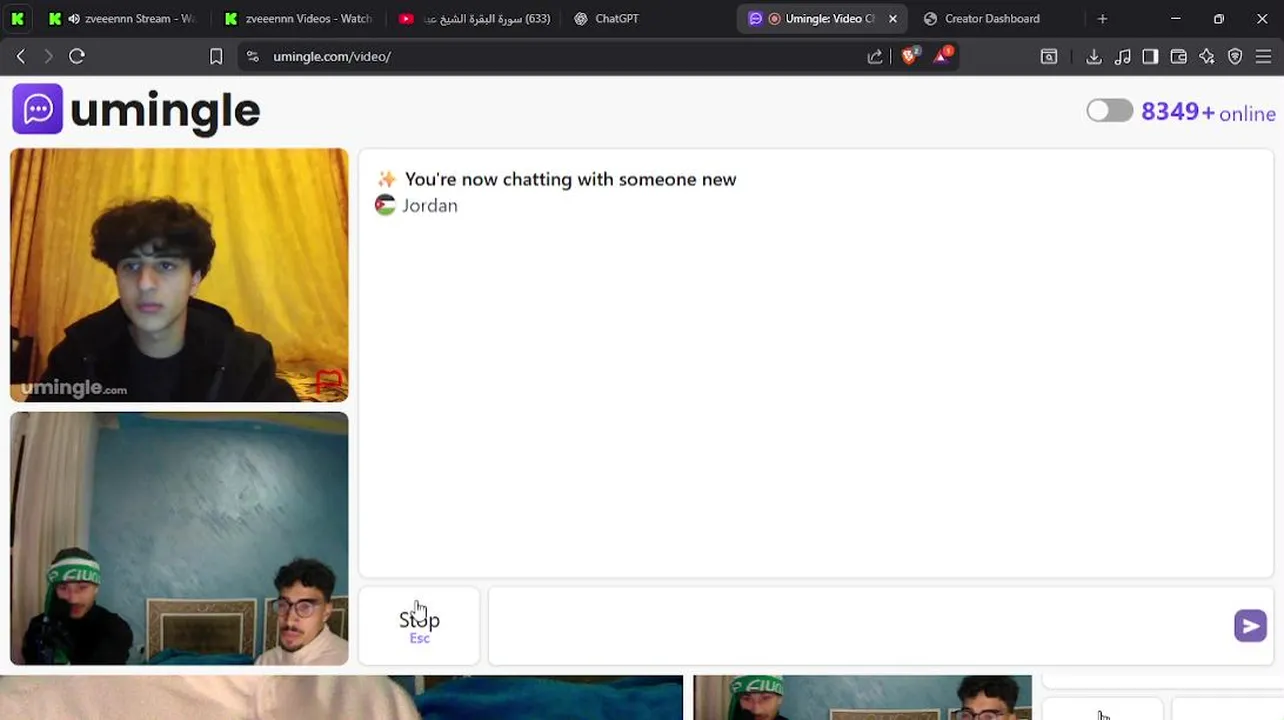This screenshot has width=1284, height=720.
Task: Toggle the browser sidebar panel
Action: (1150, 57)
